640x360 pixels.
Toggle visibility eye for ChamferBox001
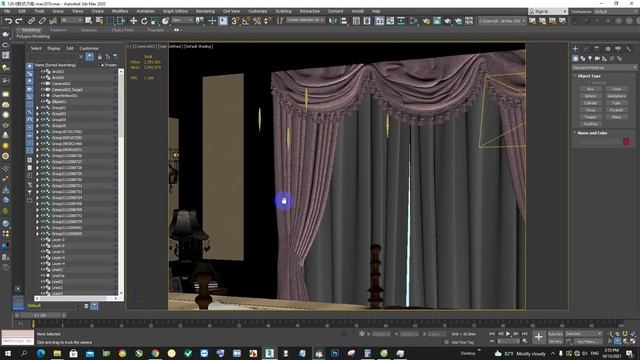(x=42, y=96)
